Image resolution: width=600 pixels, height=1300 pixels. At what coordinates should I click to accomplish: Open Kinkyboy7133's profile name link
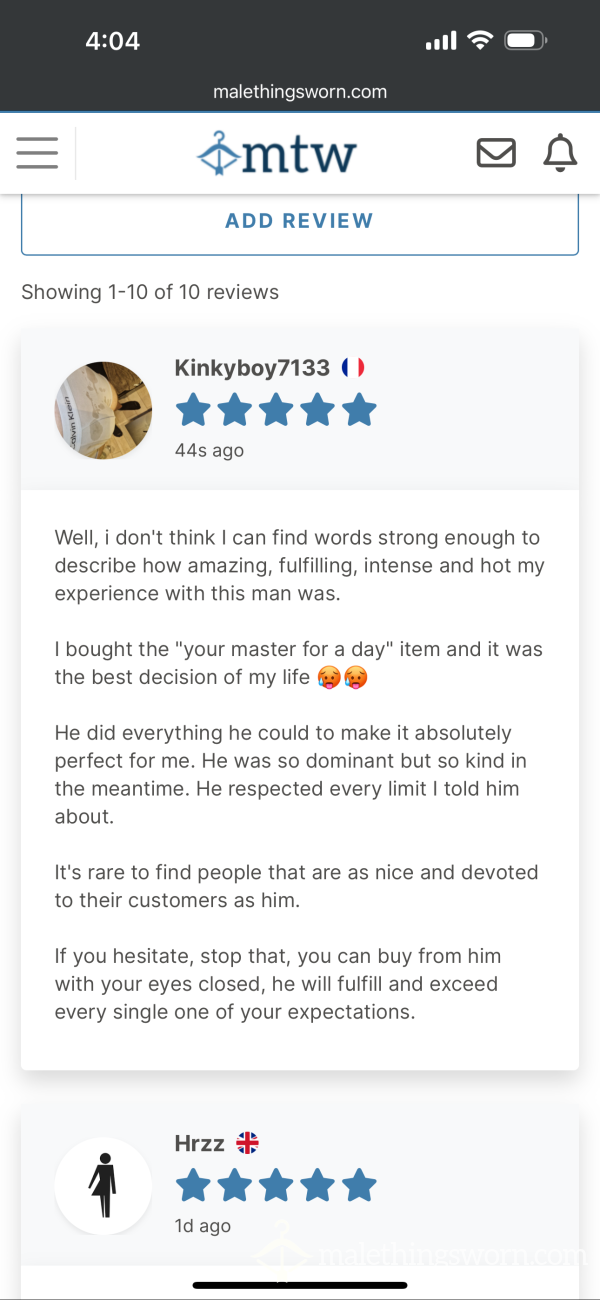coord(252,368)
